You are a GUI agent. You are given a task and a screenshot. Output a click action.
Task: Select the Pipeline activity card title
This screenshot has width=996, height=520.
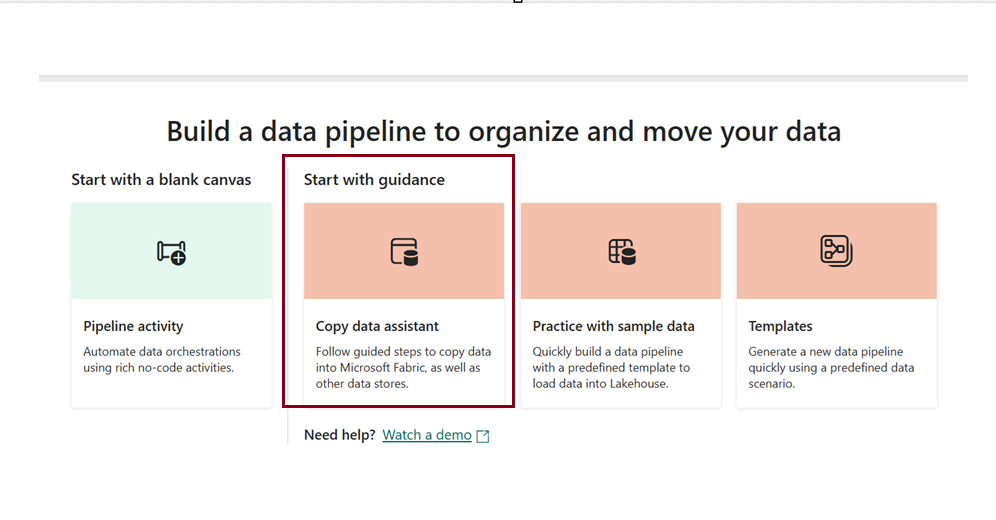[133, 326]
